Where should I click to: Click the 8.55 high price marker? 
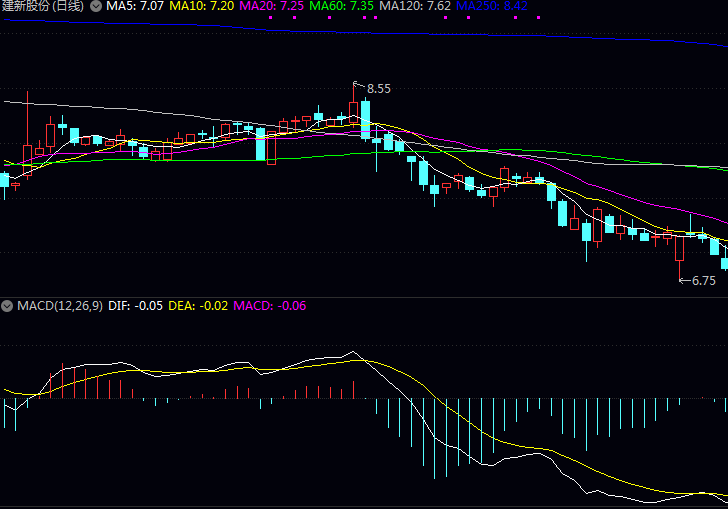tap(378, 89)
